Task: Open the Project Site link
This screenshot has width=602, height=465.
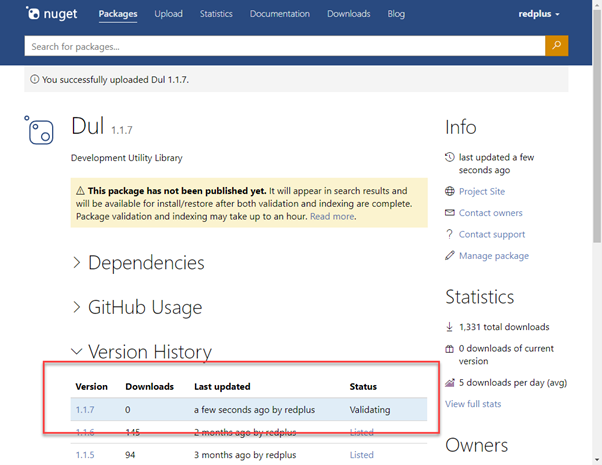Action: tap(482, 191)
